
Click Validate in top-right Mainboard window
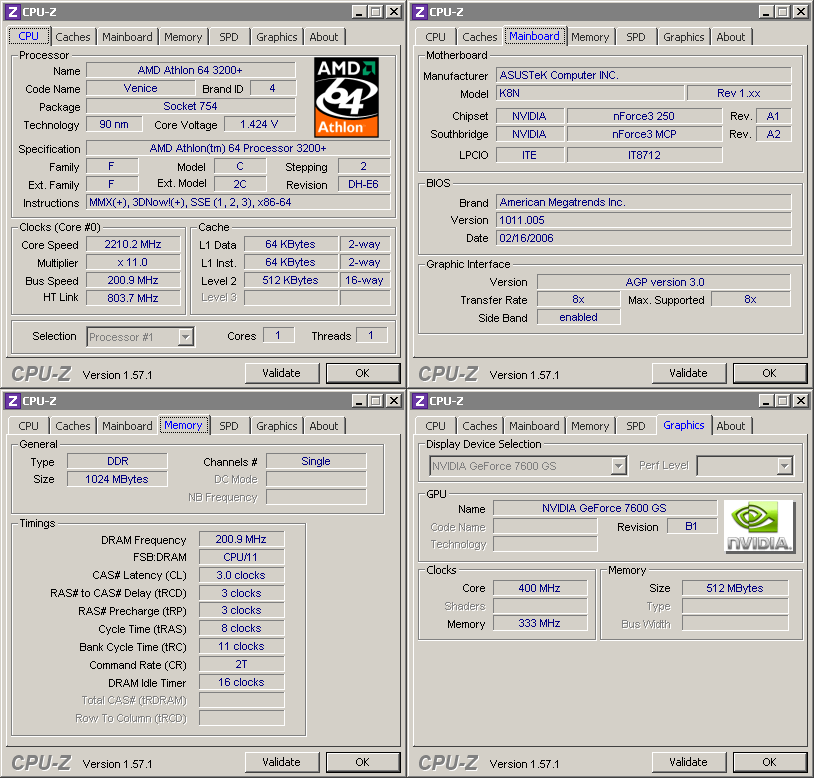tap(688, 373)
